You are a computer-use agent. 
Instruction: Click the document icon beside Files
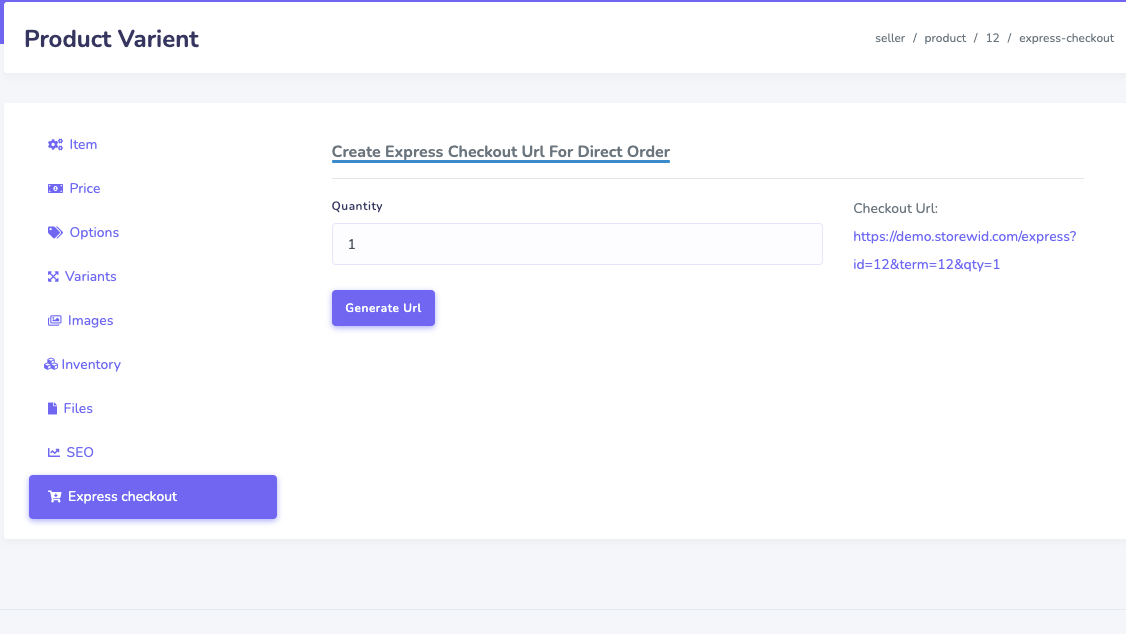coord(54,409)
